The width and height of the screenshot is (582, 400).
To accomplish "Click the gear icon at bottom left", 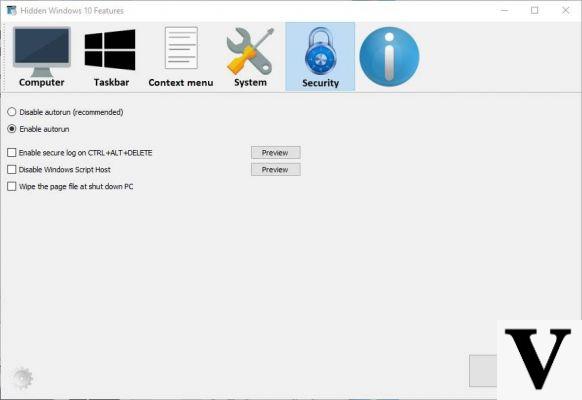I will tap(23, 378).
